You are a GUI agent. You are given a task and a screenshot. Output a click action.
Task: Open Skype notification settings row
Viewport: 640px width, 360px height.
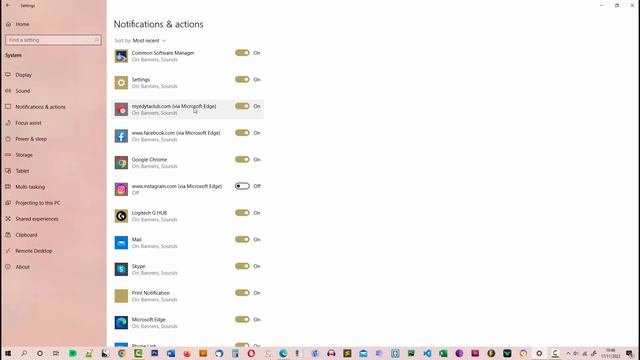coord(188,269)
